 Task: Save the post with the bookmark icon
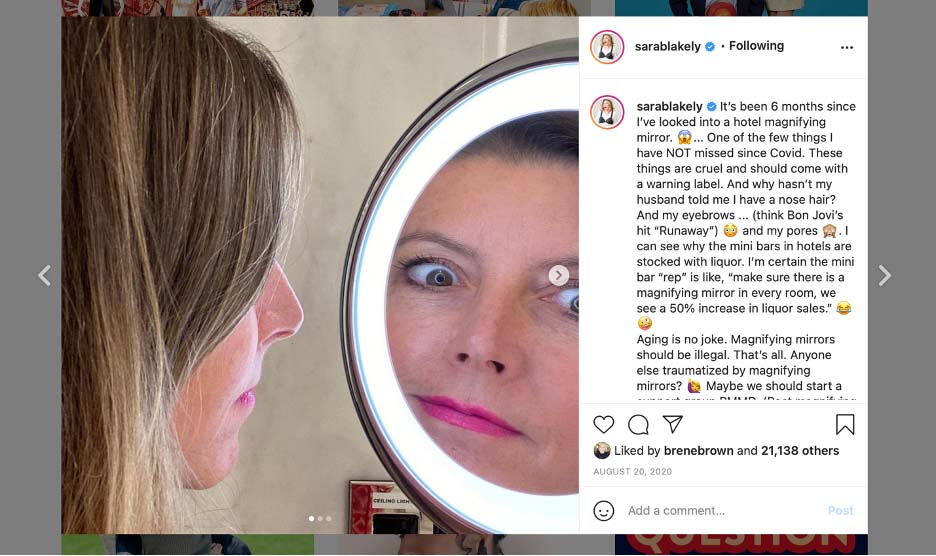click(845, 424)
